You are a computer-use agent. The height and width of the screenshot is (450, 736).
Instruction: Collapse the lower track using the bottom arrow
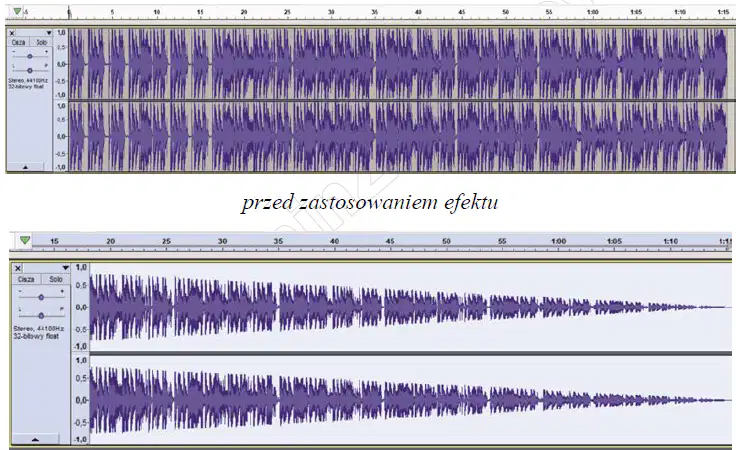[x=35, y=440]
